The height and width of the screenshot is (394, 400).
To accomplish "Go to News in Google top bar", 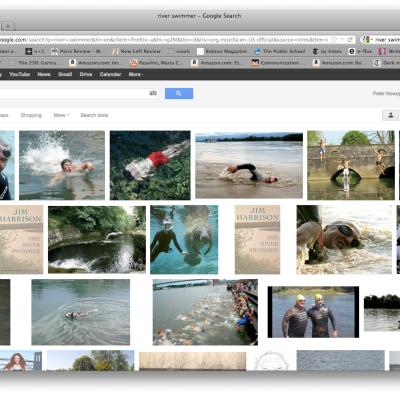I will pyautogui.click(x=44, y=74).
